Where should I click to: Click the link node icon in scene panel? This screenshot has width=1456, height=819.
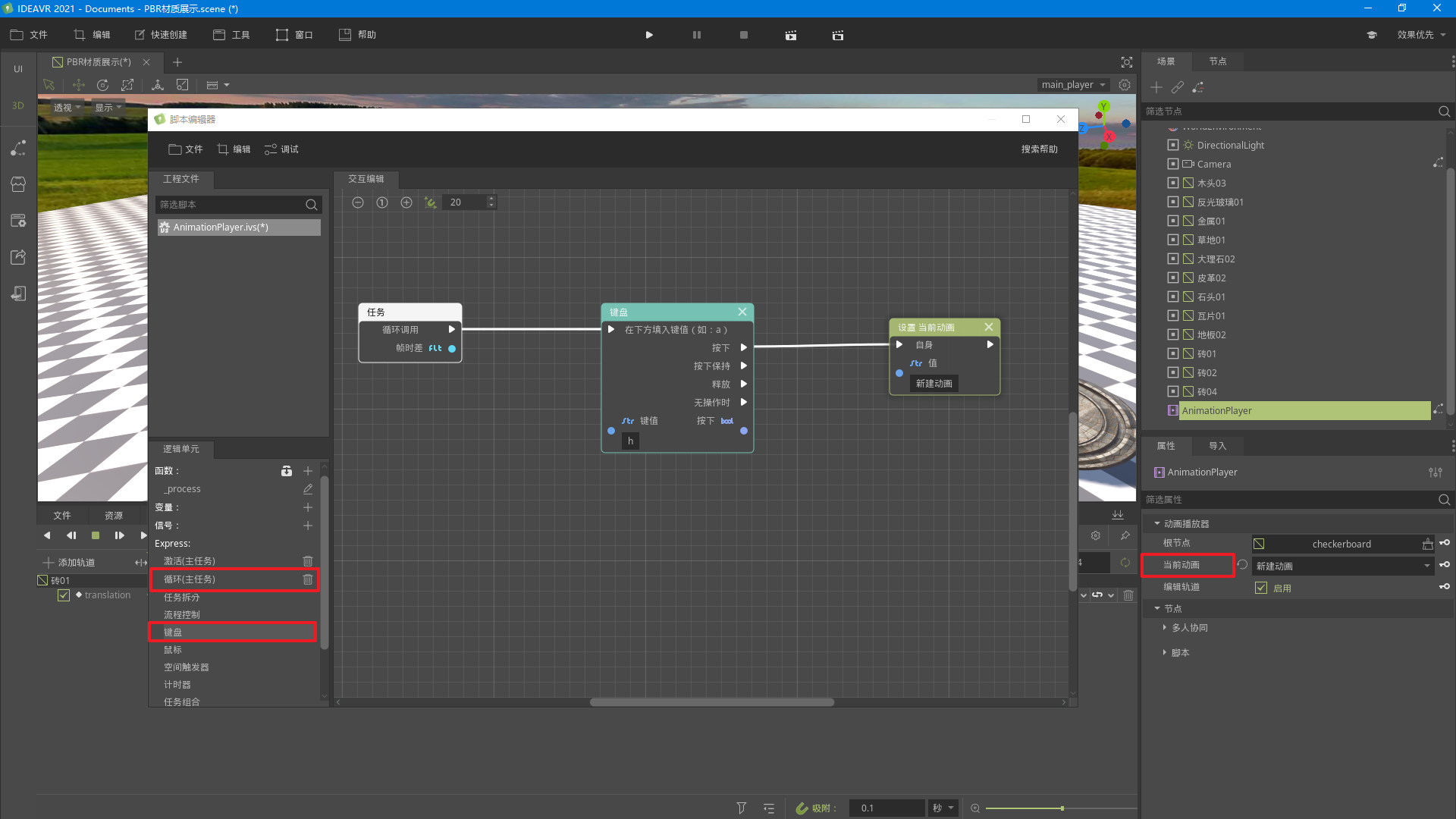[x=1178, y=87]
